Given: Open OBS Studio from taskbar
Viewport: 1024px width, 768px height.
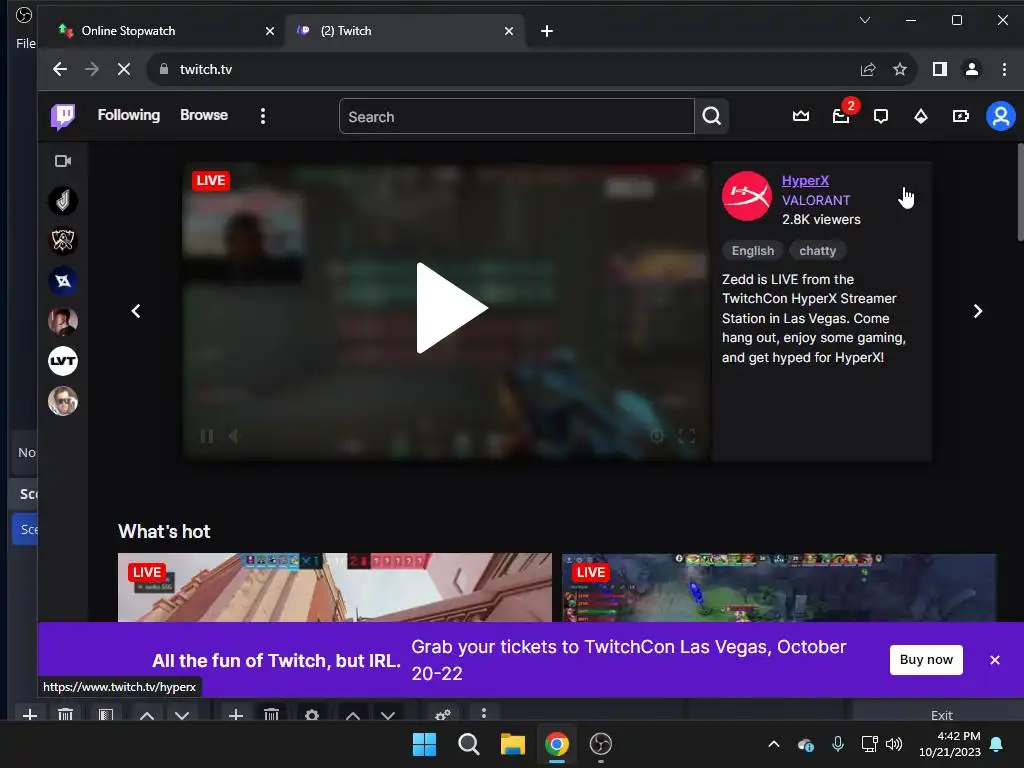Looking at the screenshot, I should 601,744.
